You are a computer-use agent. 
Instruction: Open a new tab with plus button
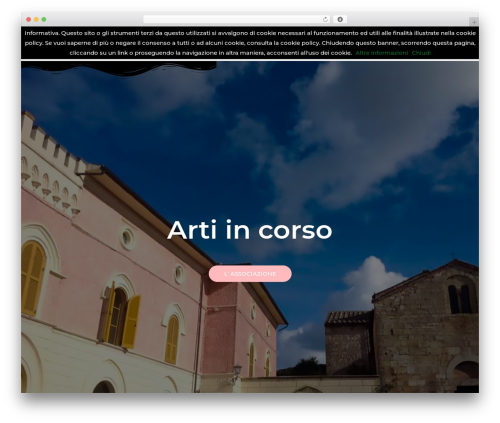[x=474, y=22]
